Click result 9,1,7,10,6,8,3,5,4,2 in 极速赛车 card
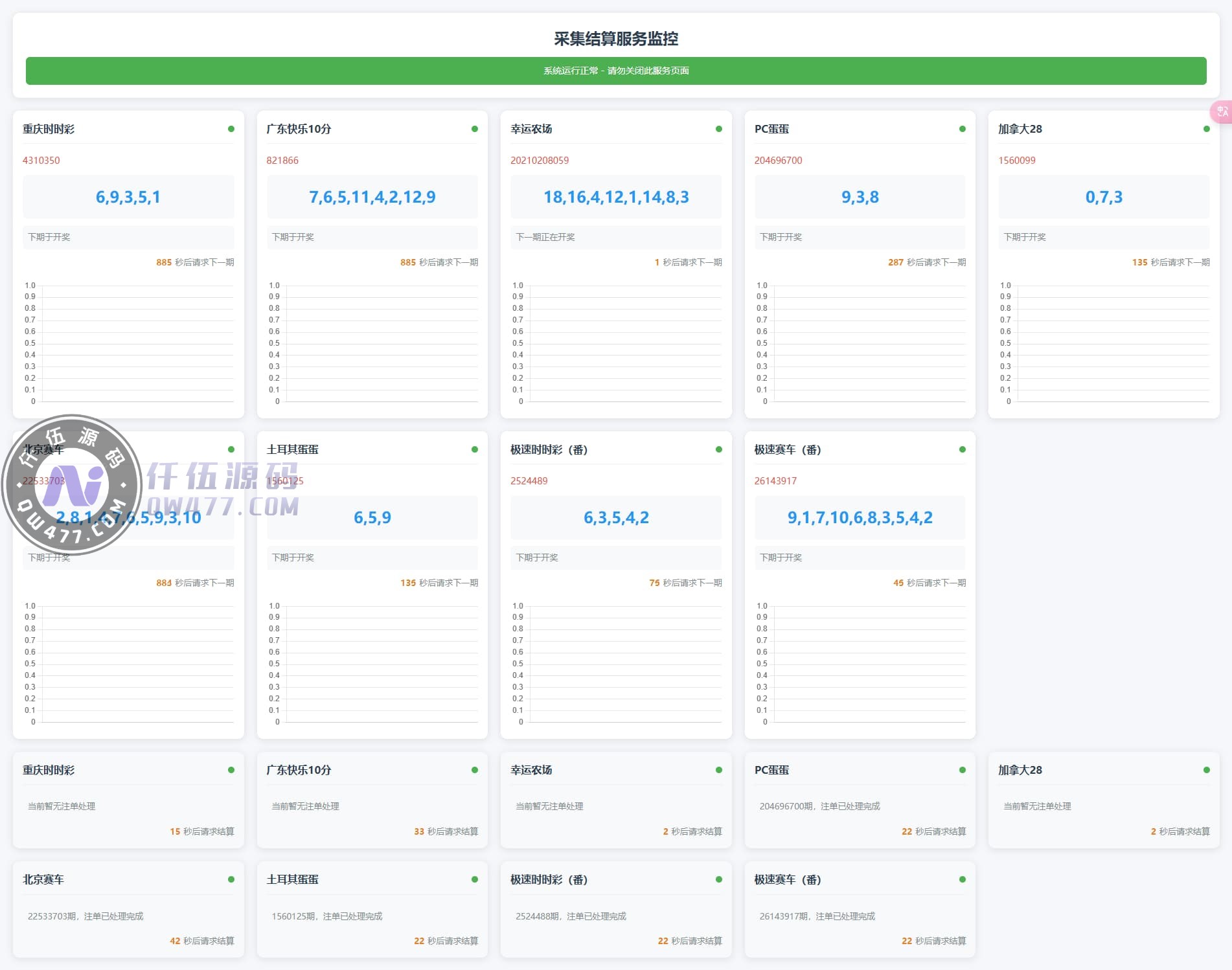 coord(860,517)
